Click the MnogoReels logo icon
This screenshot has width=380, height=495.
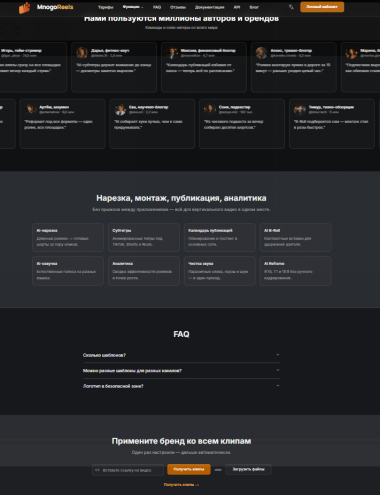pyautogui.click(x=24, y=8)
